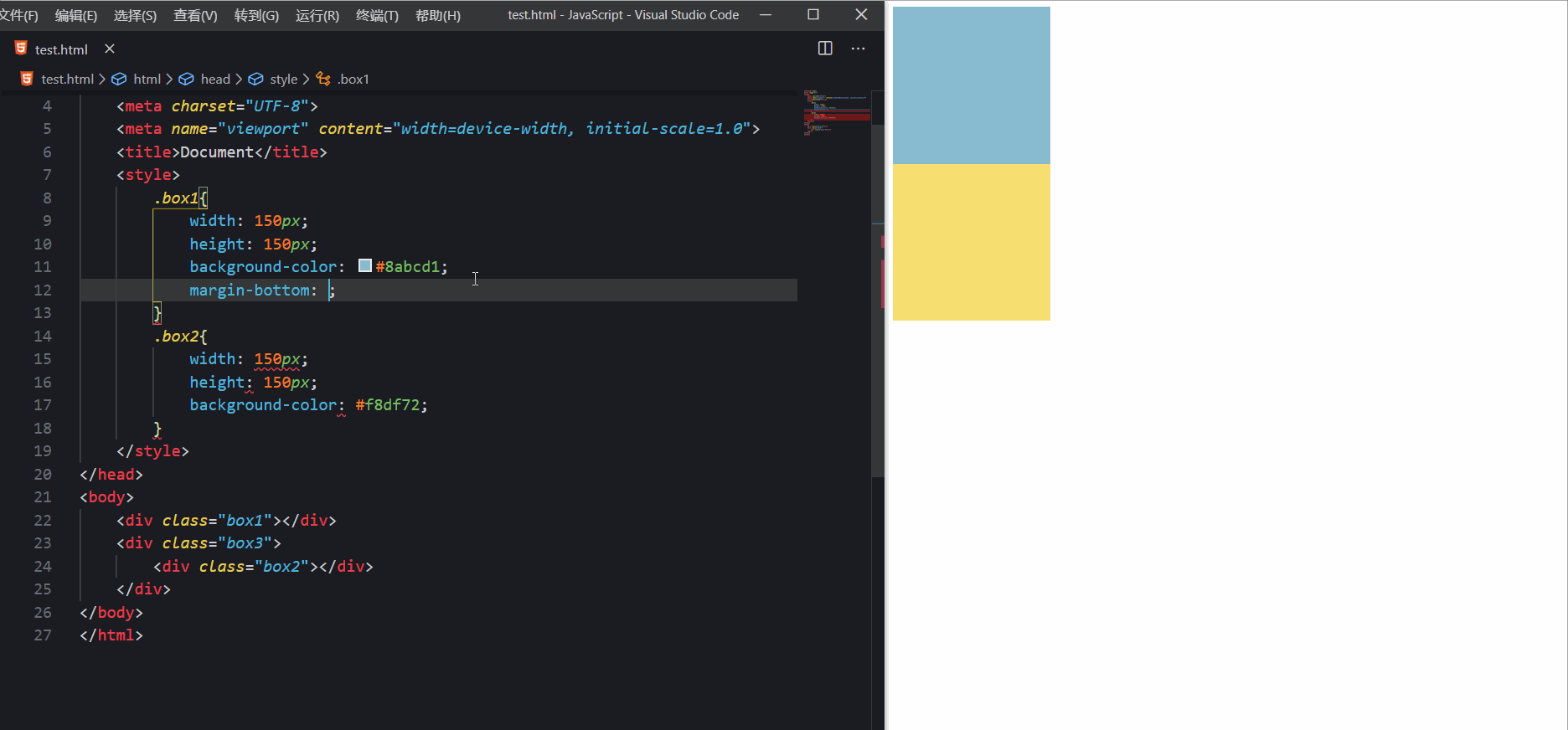Maximize the Visual Studio Code window

click(813, 14)
